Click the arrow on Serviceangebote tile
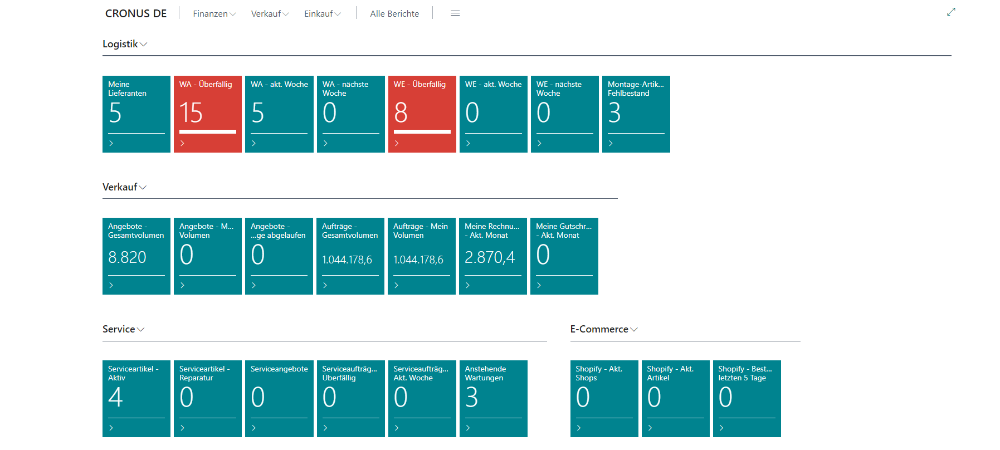 (254, 428)
